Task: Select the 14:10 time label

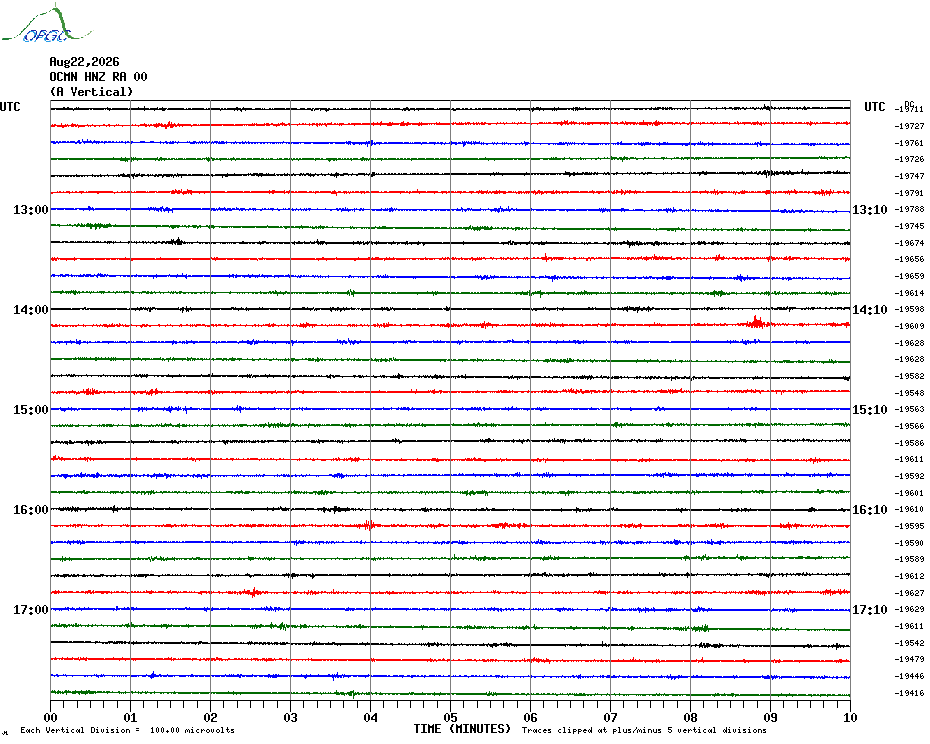Action: 870,310
